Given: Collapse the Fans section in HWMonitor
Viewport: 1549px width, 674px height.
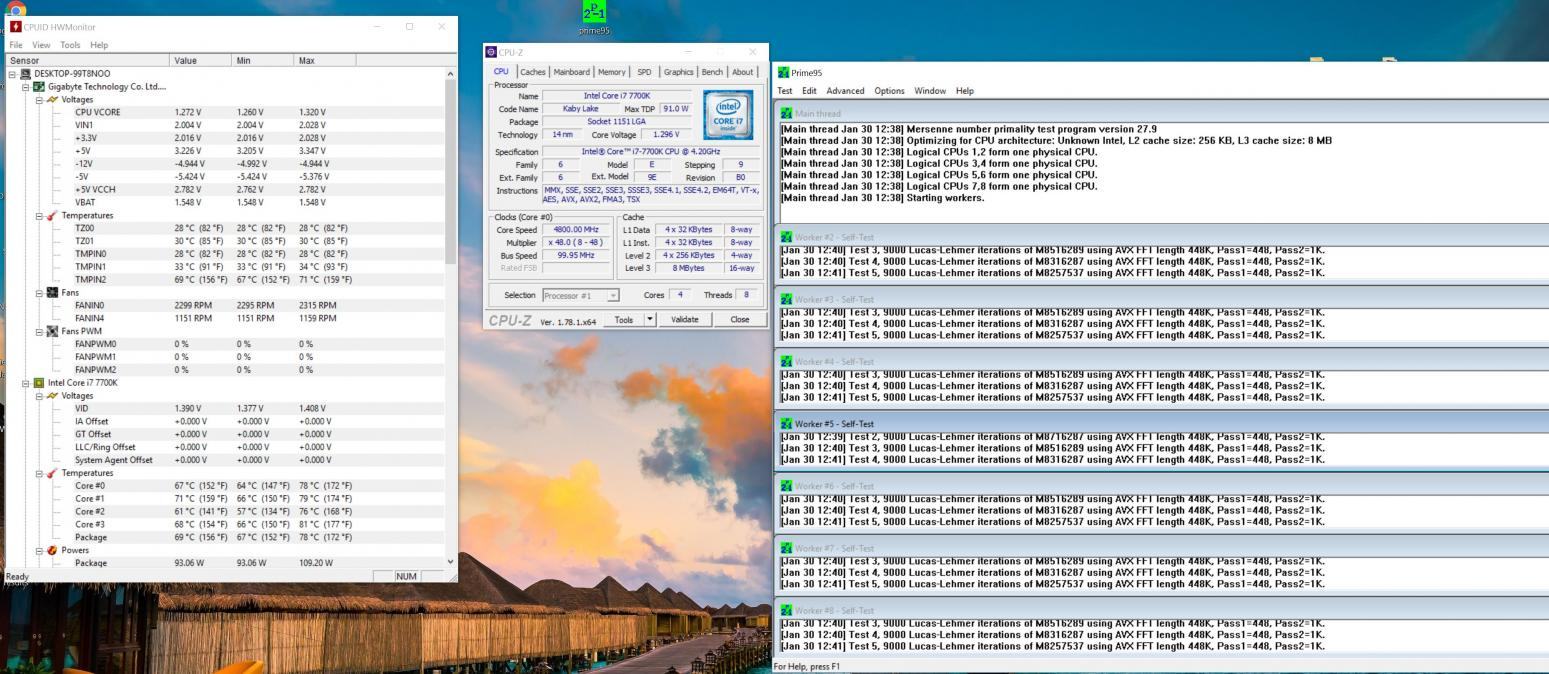Looking at the screenshot, I should (x=39, y=293).
